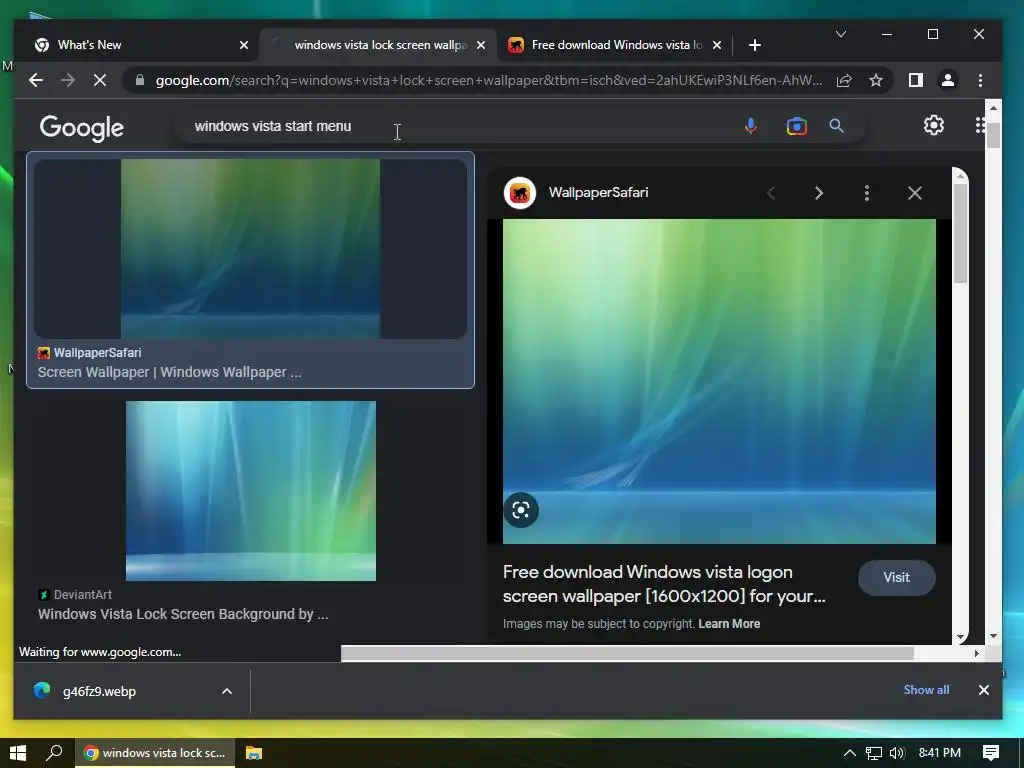View site information via the padlock icon
1024x768 pixels.
[139, 80]
